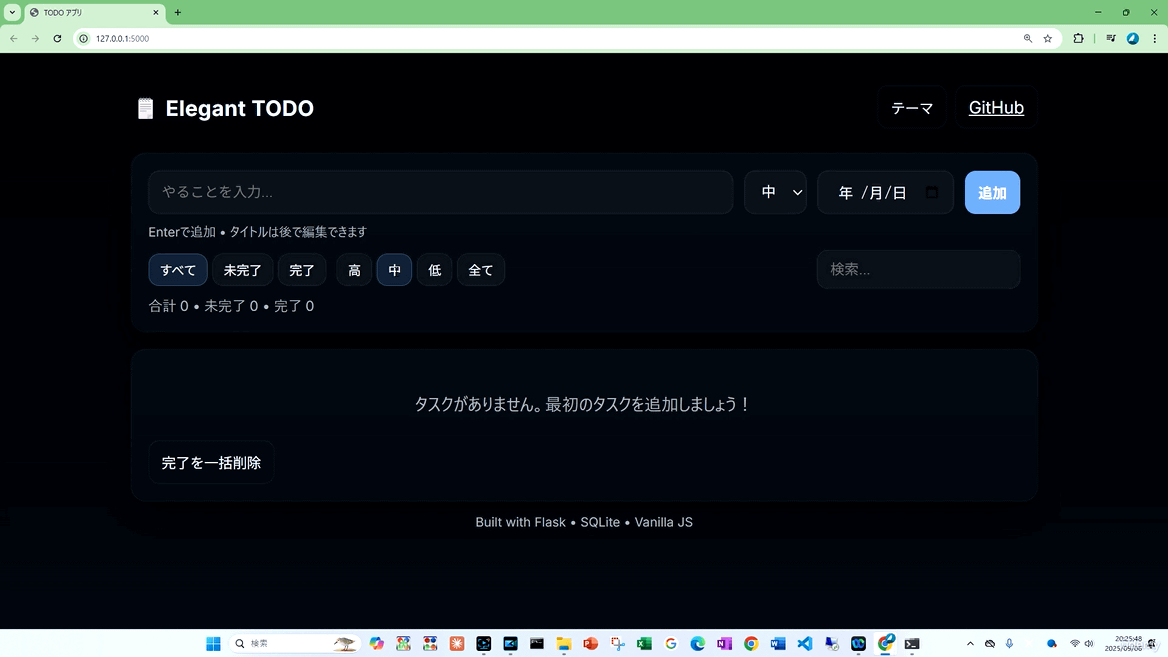The image size is (1168, 657).
Task: Open the Chrome profile avatar
Action: (x=1132, y=39)
